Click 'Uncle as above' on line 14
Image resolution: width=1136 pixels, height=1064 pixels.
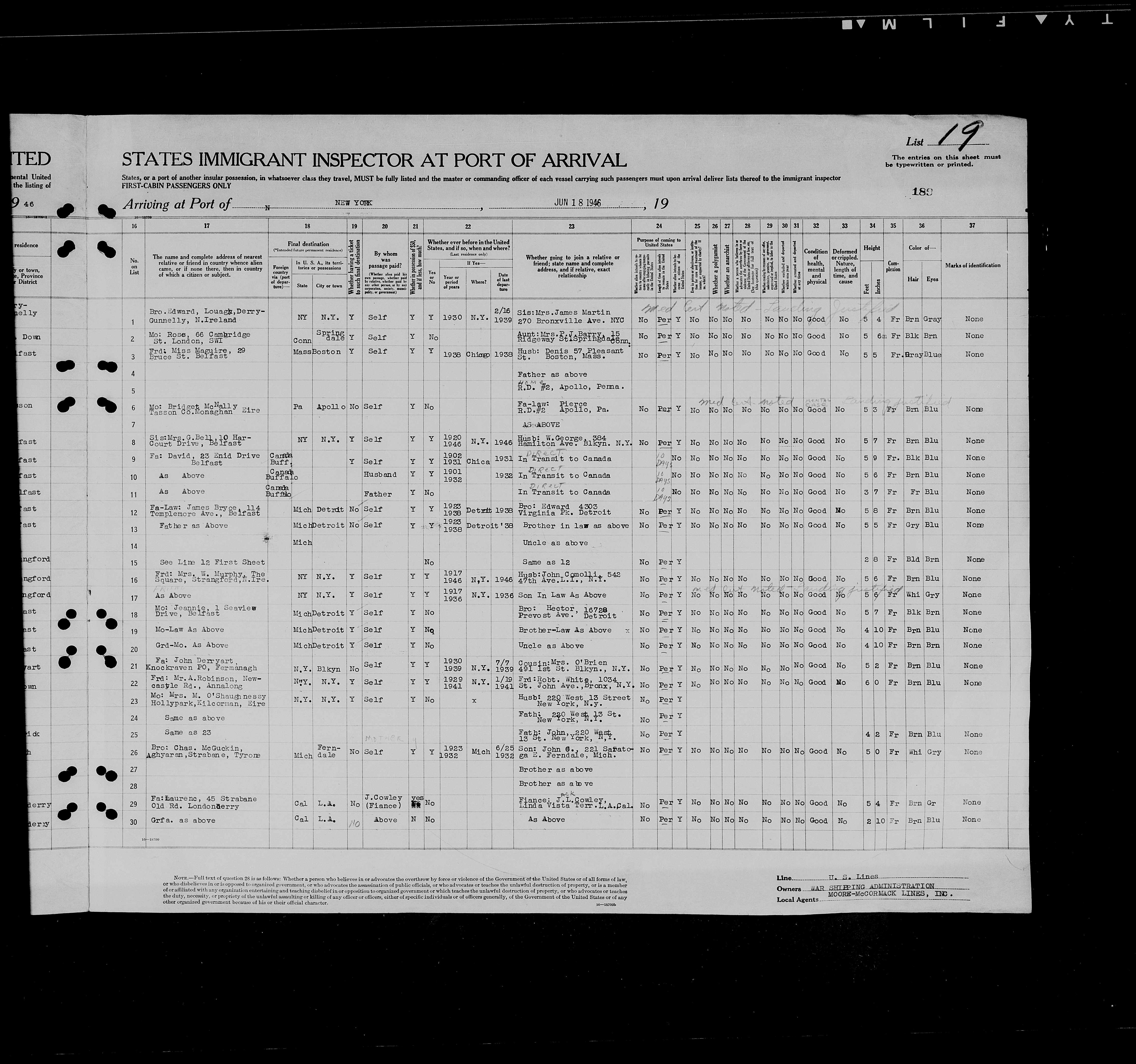click(555, 543)
